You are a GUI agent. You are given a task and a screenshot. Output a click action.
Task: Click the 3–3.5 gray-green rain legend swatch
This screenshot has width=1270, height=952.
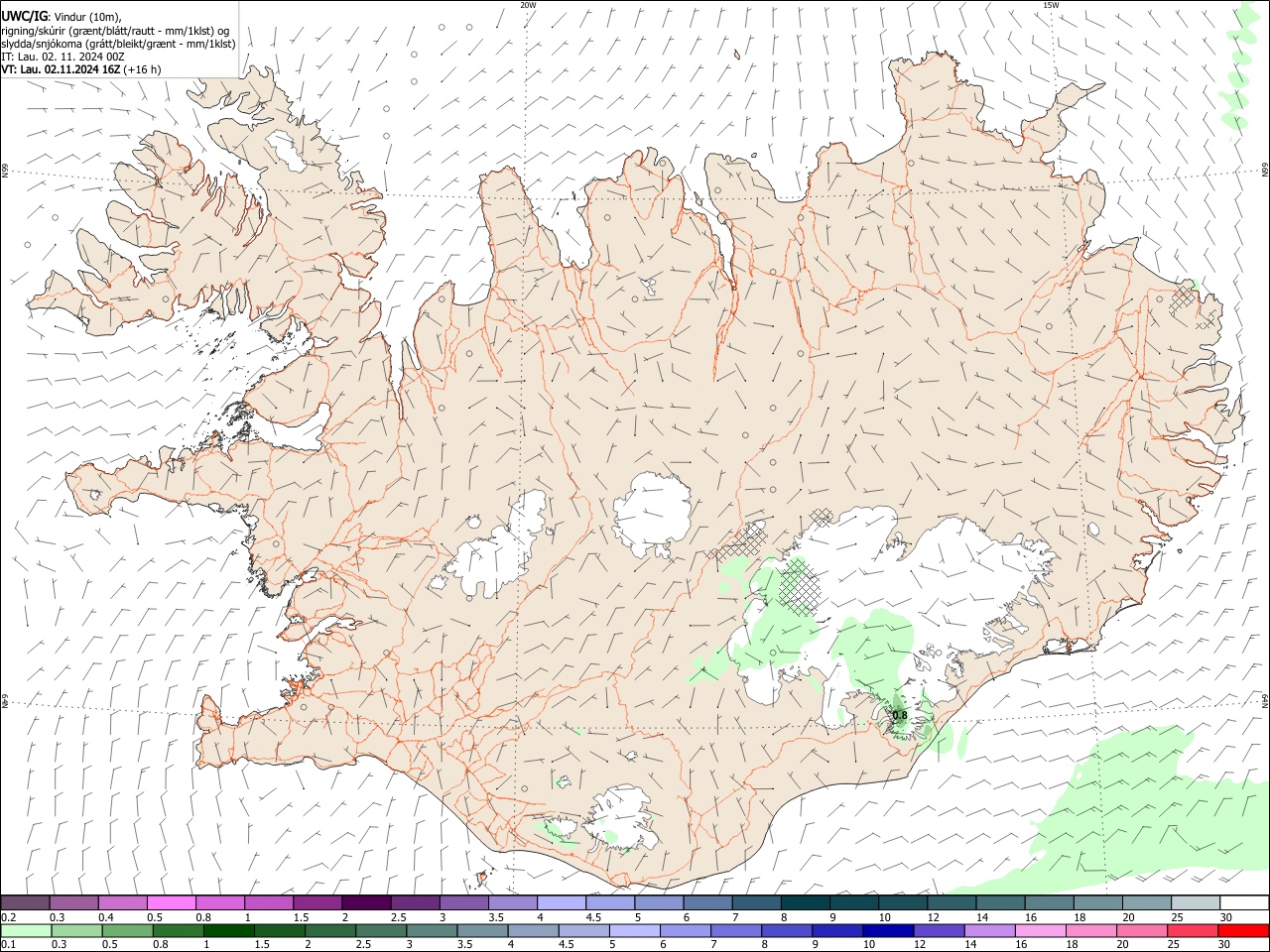433,930
